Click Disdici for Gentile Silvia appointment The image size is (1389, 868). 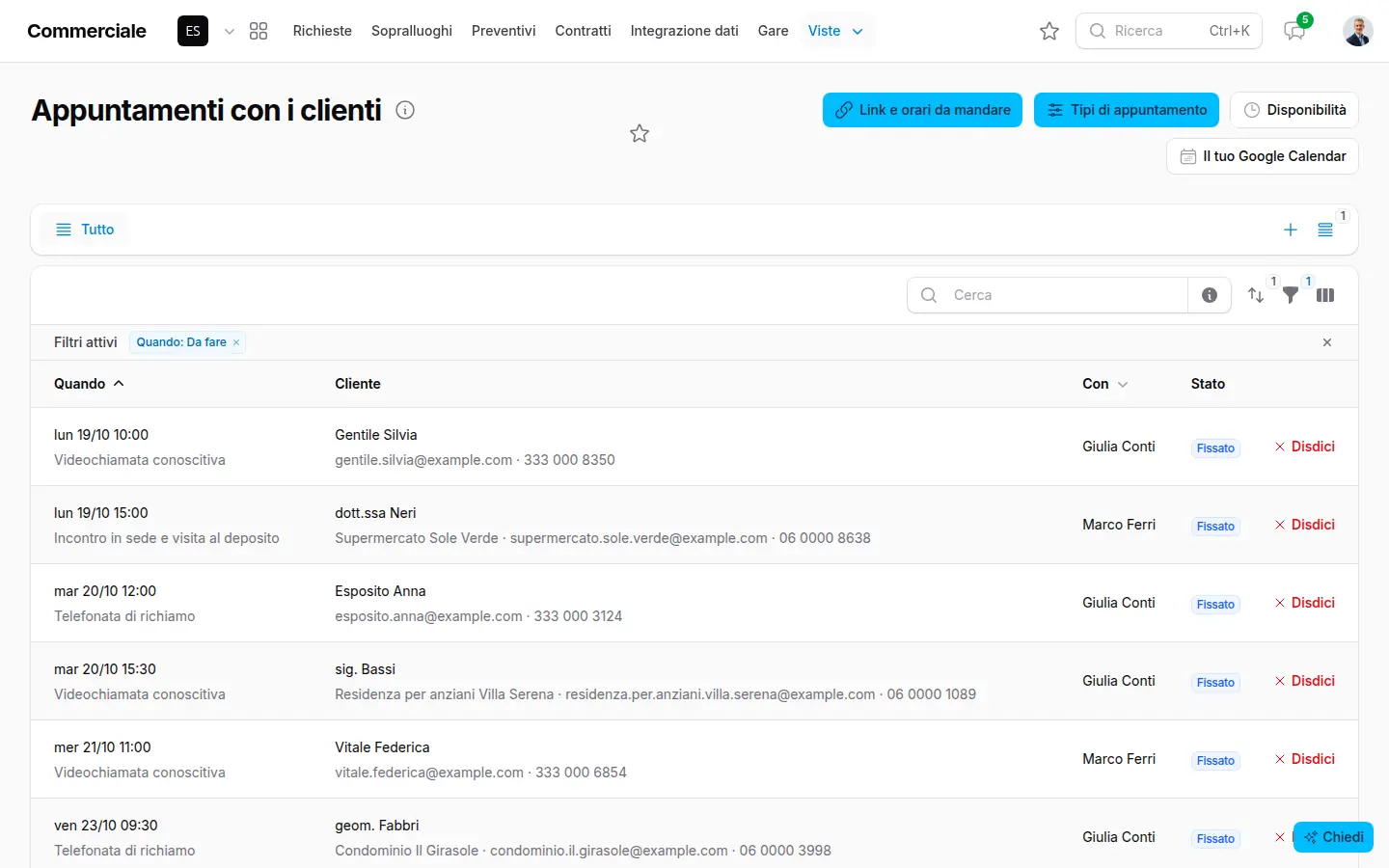point(1305,447)
